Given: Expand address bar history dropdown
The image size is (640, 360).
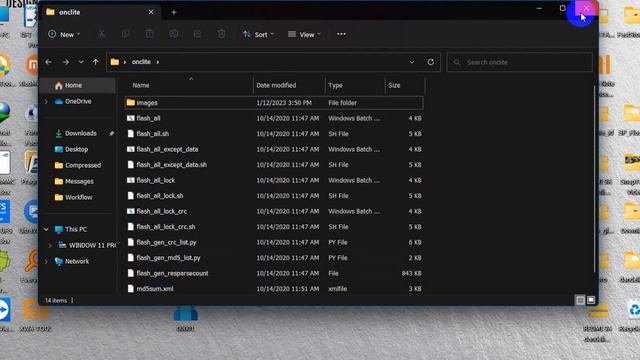Looking at the screenshot, I should click(x=412, y=62).
